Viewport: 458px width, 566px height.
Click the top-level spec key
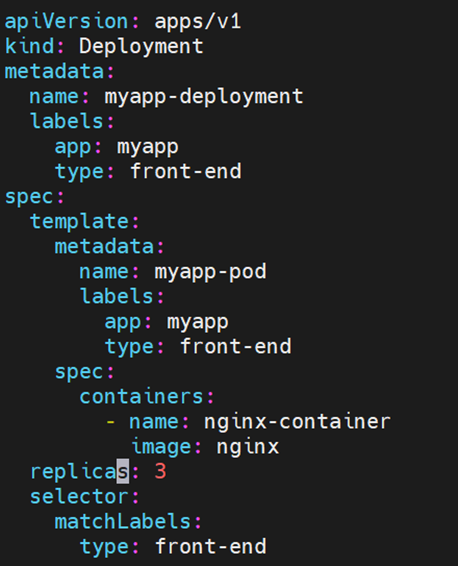point(29,197)
